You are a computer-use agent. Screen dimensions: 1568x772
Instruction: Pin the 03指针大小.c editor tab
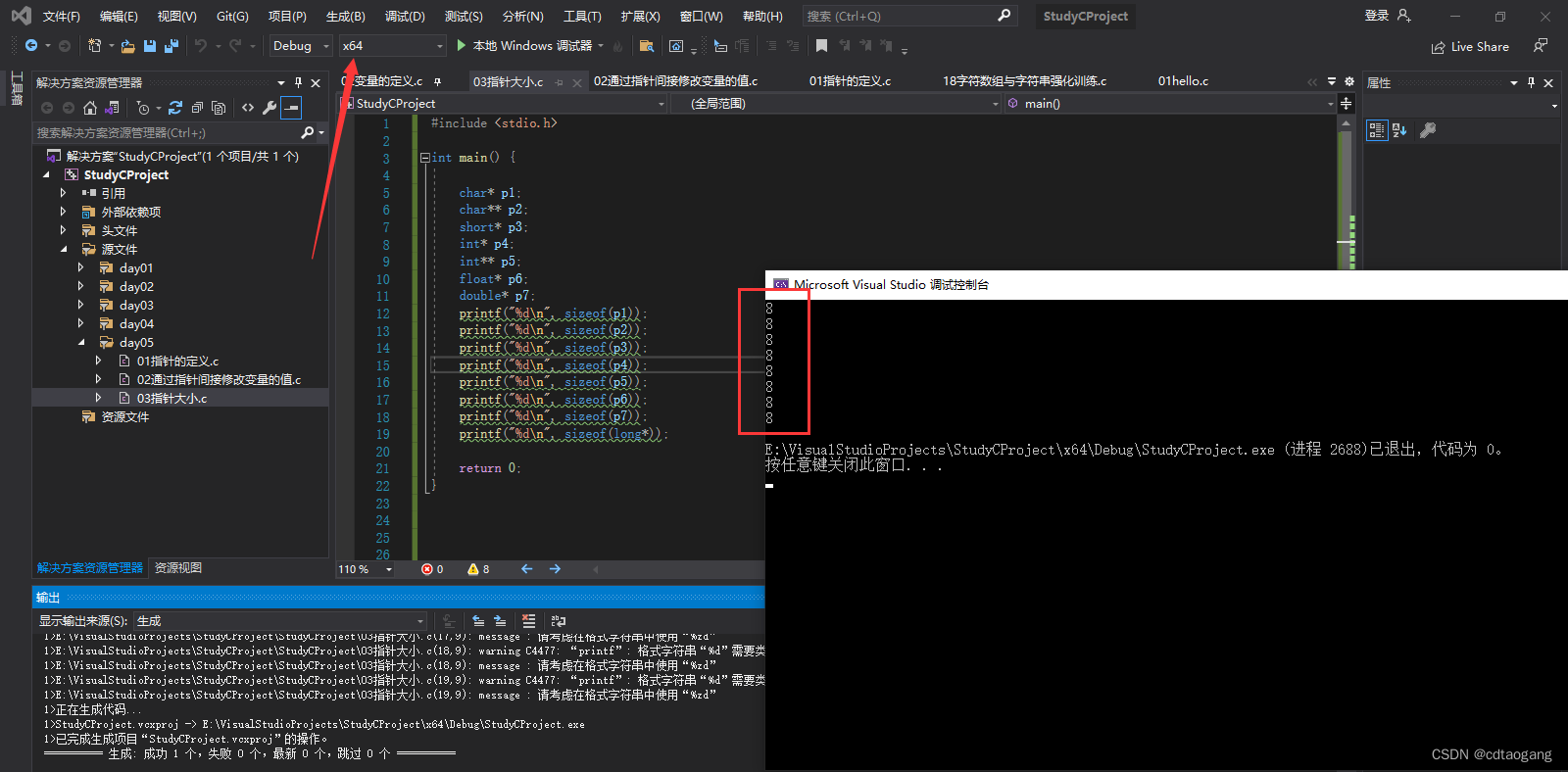560,82
